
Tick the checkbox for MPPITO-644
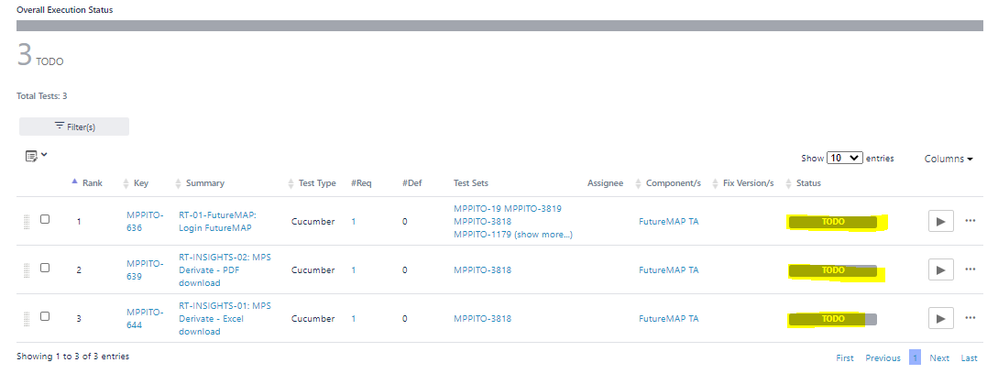pyautogui.click(x=45, y=316)
